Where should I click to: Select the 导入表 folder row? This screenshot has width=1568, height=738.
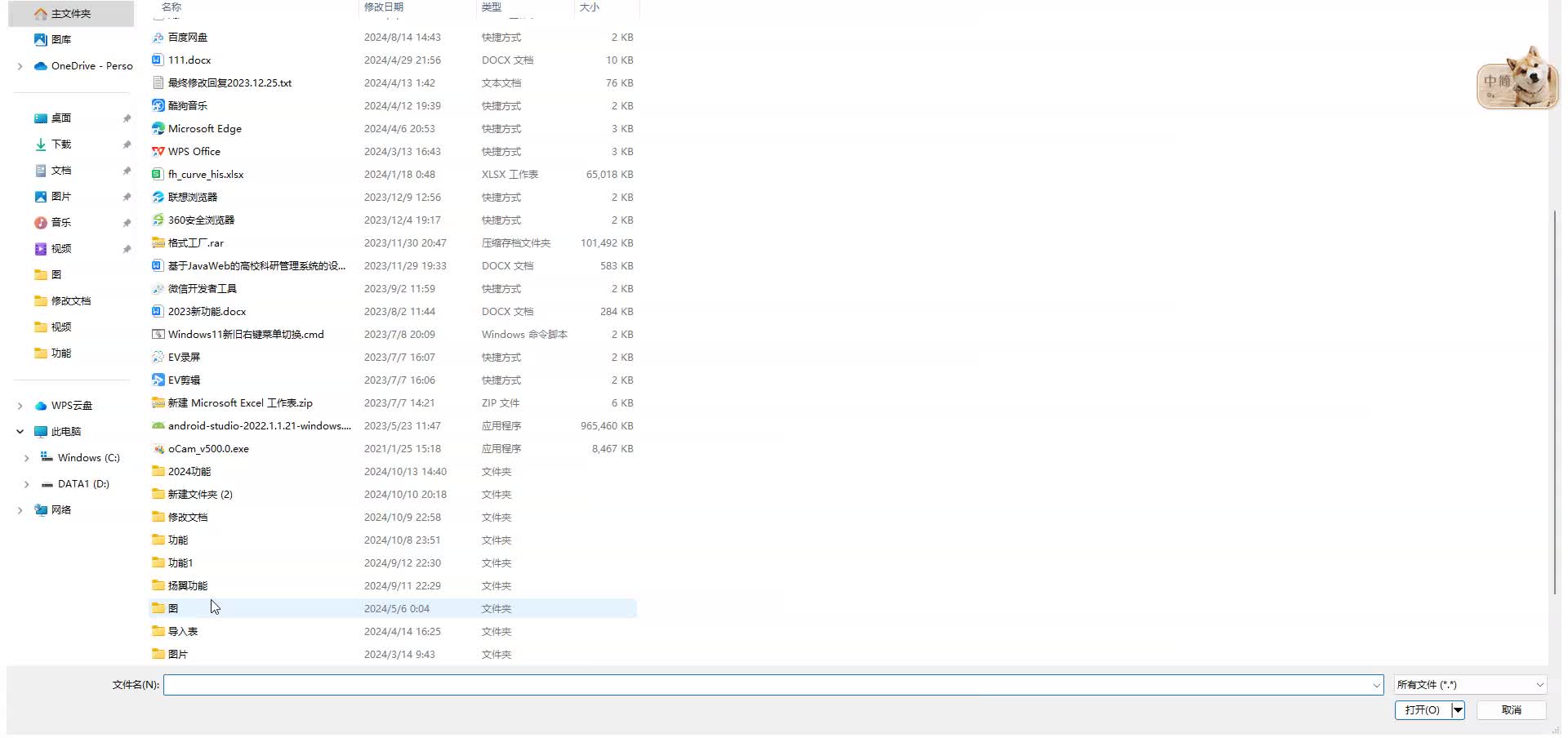(x=393, y=632)
